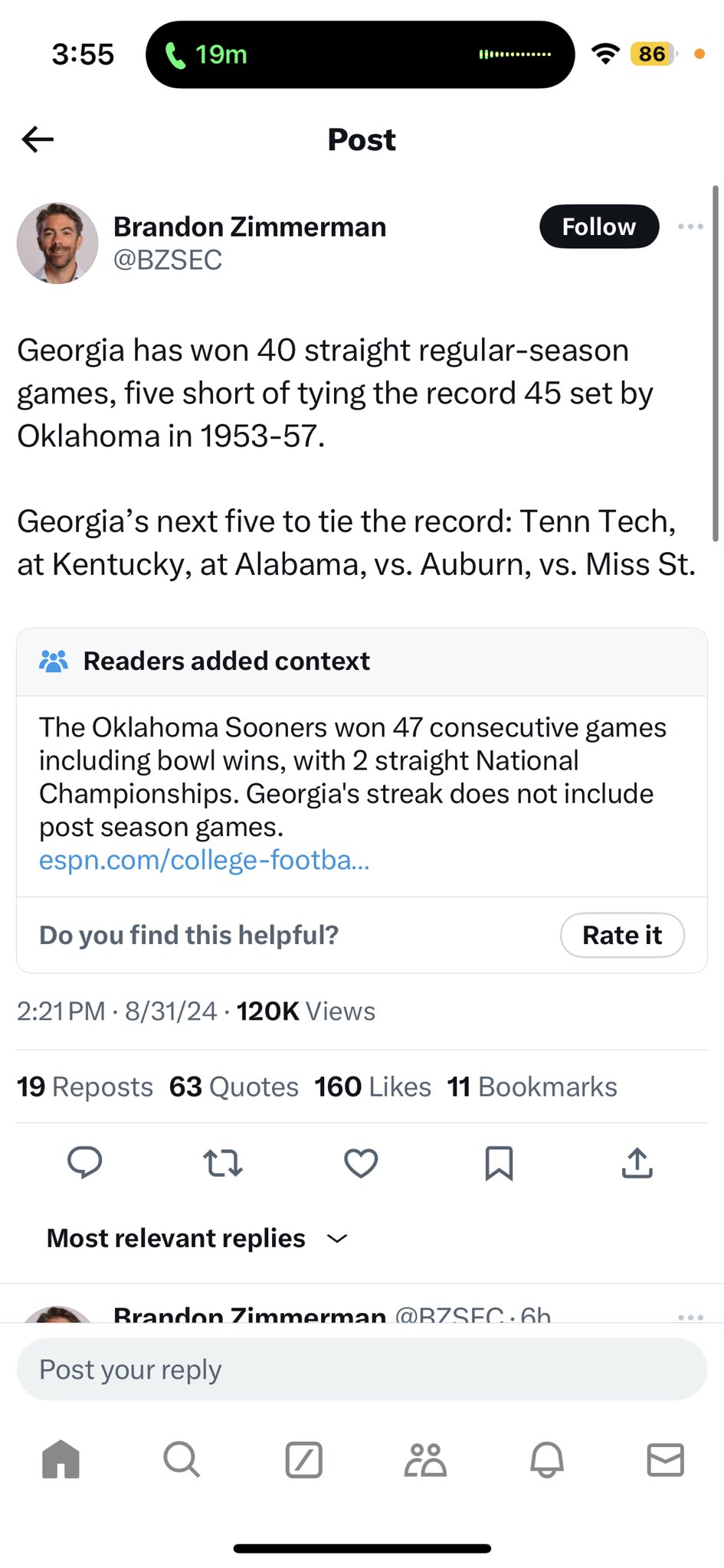Viewport: 724px width, 1568px height.
Task: Open the post's three-dot more menu
Action: pyautogui.click(x=690, y=227)
